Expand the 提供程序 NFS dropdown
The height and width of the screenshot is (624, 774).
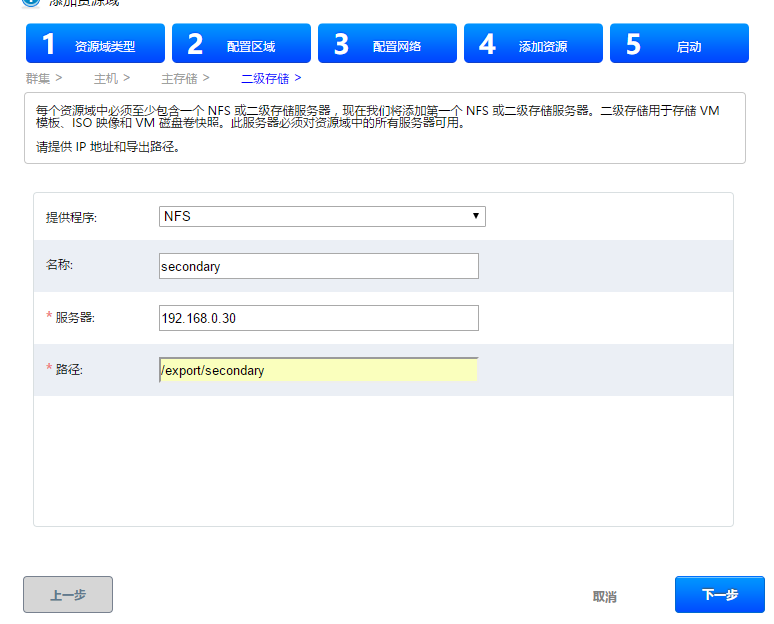point(322,216)
